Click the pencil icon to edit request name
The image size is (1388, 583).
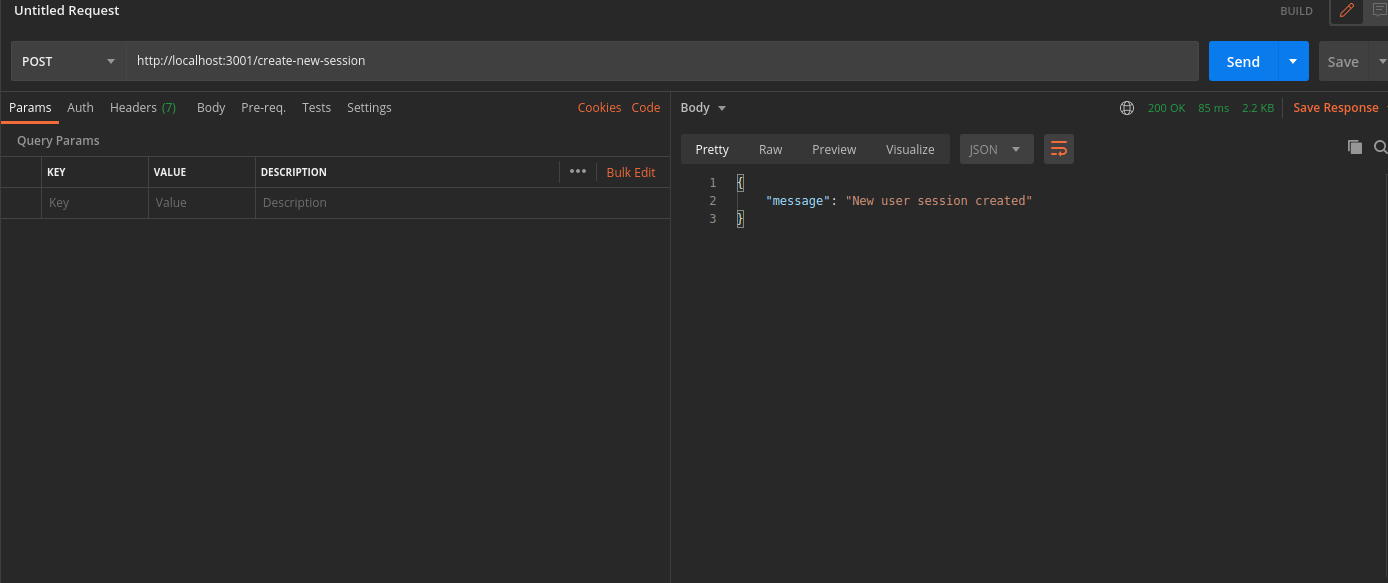pos(1345,12)
